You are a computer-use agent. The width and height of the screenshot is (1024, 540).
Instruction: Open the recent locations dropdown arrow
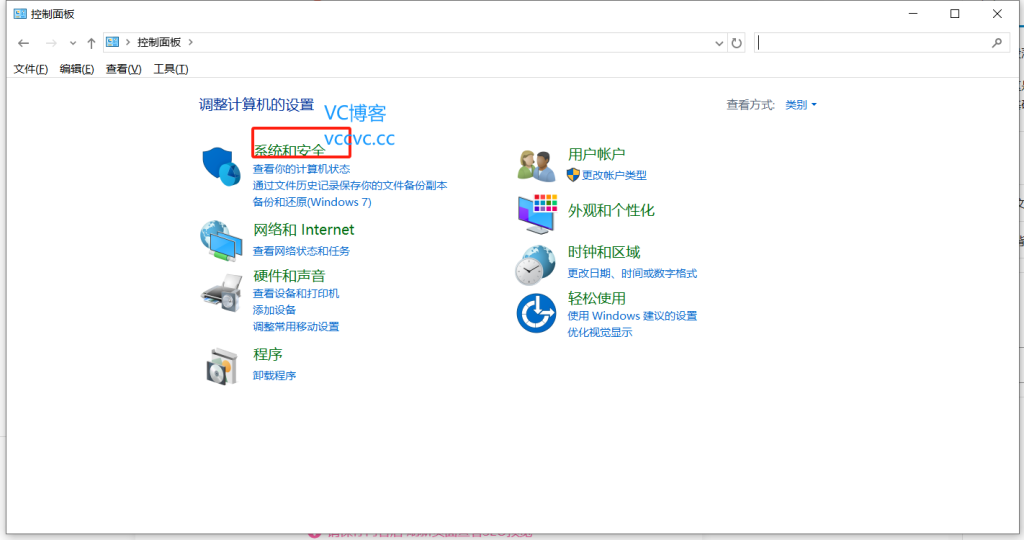pos(72,43)
